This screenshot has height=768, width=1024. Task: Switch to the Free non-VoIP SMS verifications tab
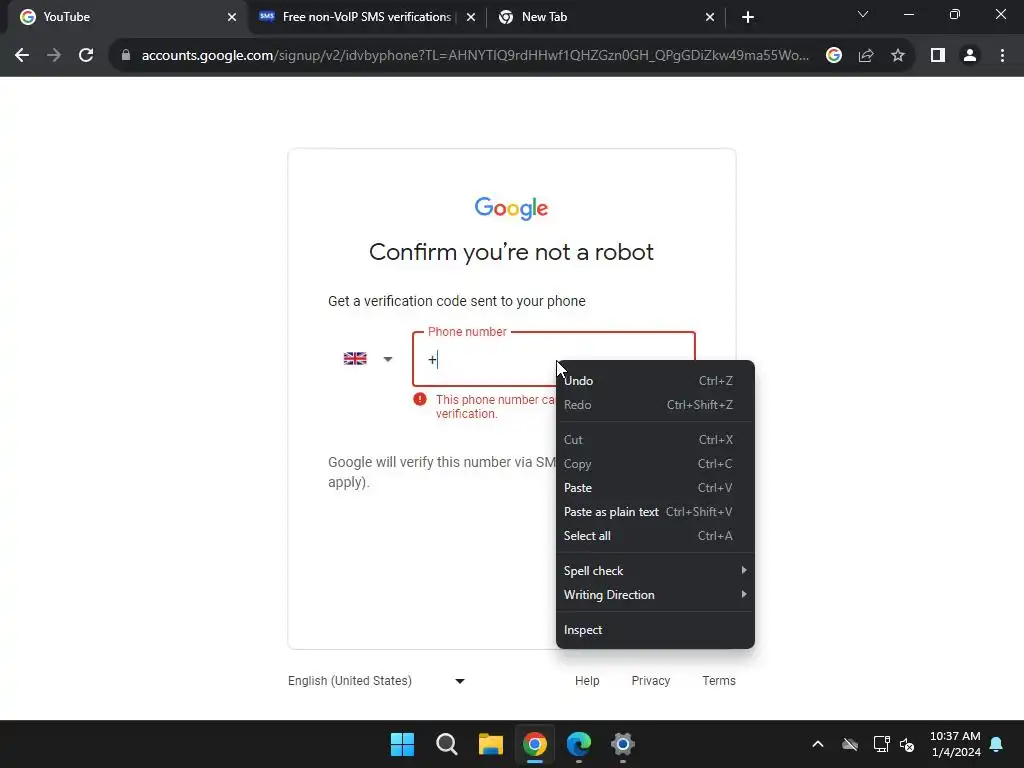click(367, 17)
